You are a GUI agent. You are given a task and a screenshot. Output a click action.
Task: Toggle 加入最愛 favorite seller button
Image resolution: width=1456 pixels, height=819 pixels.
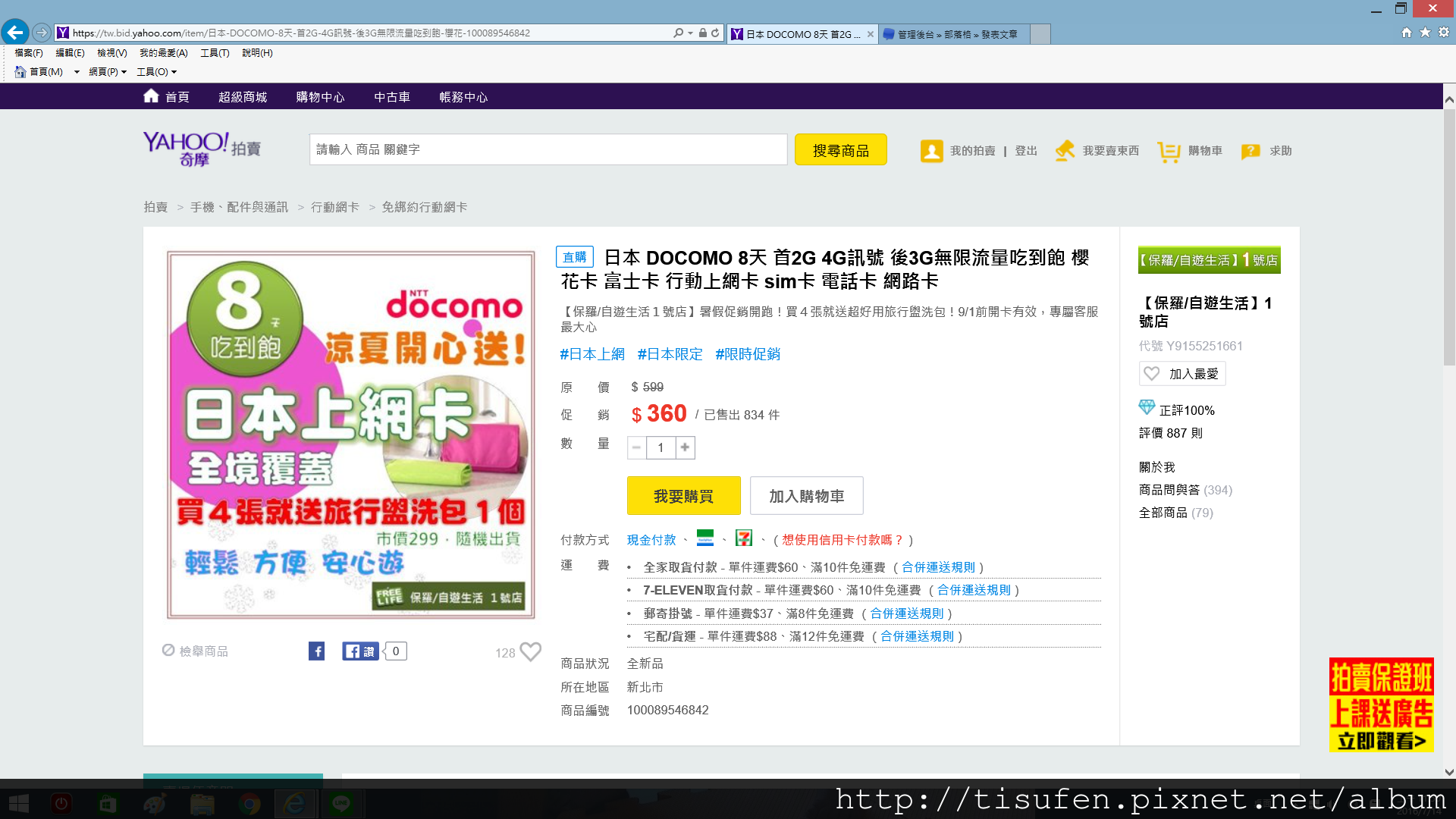pos(1182,374)
